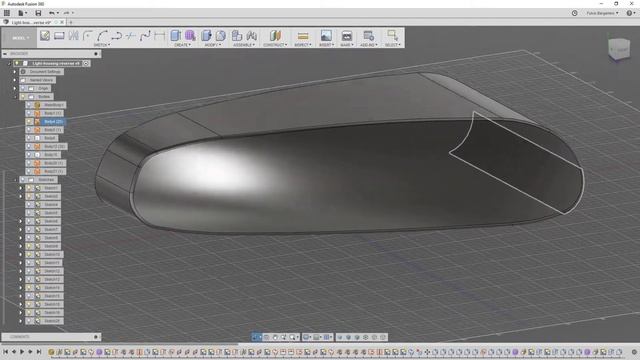Image resolution: width=640 pixels, height=360 pixels.
Task: Select the Sketch Dimension tool icon
Action: click(160, 36)
